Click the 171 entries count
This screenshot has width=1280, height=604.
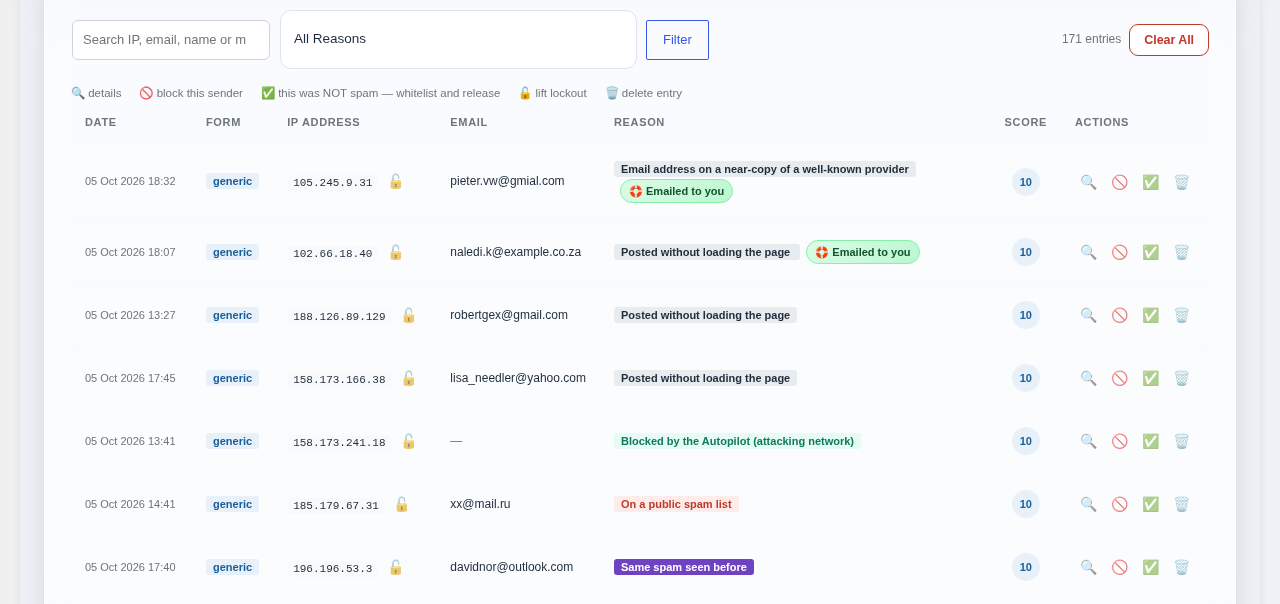(x=1091, y=39)
